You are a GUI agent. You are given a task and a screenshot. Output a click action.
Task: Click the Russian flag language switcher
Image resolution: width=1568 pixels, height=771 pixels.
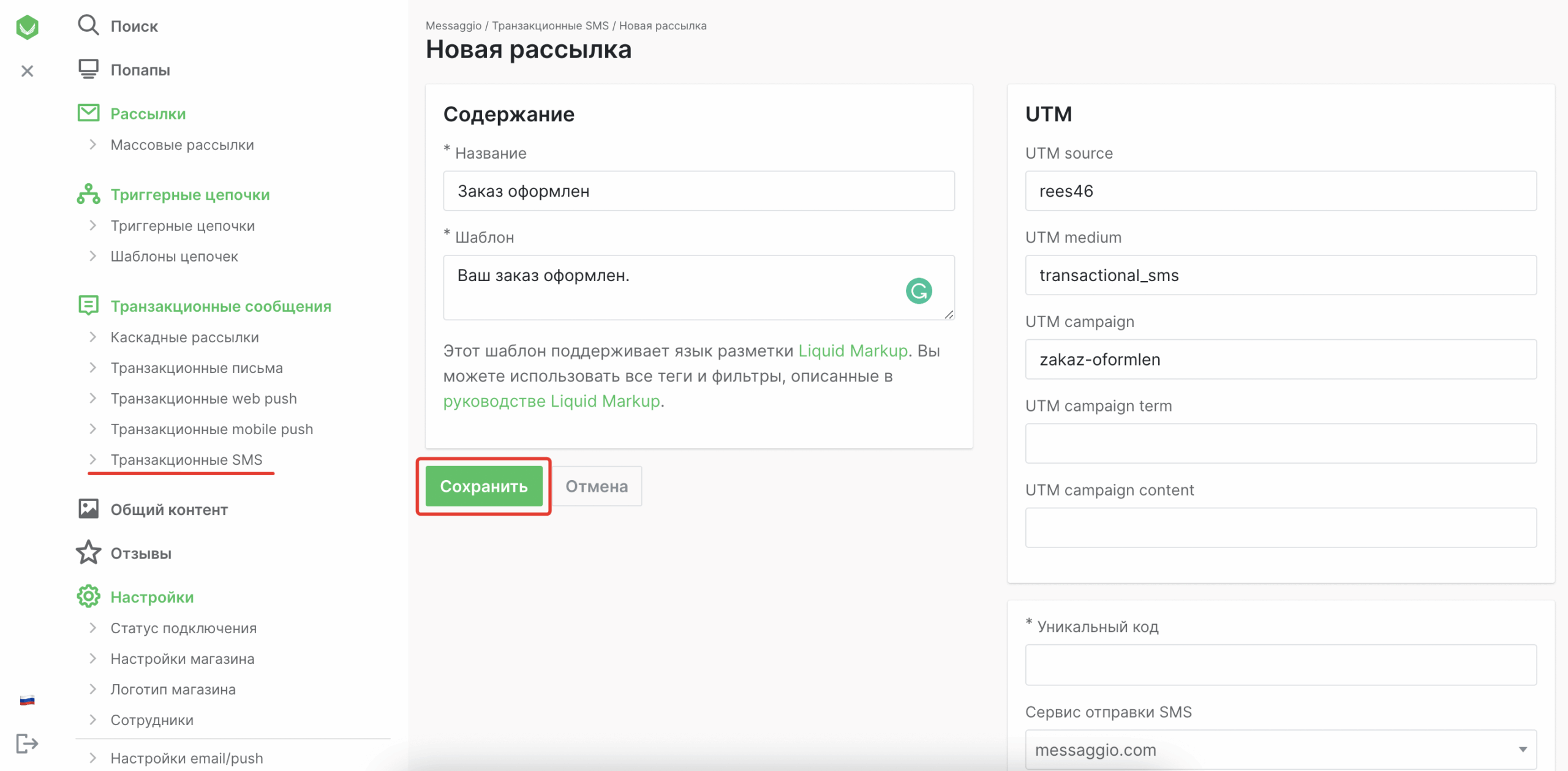(27, 700)
